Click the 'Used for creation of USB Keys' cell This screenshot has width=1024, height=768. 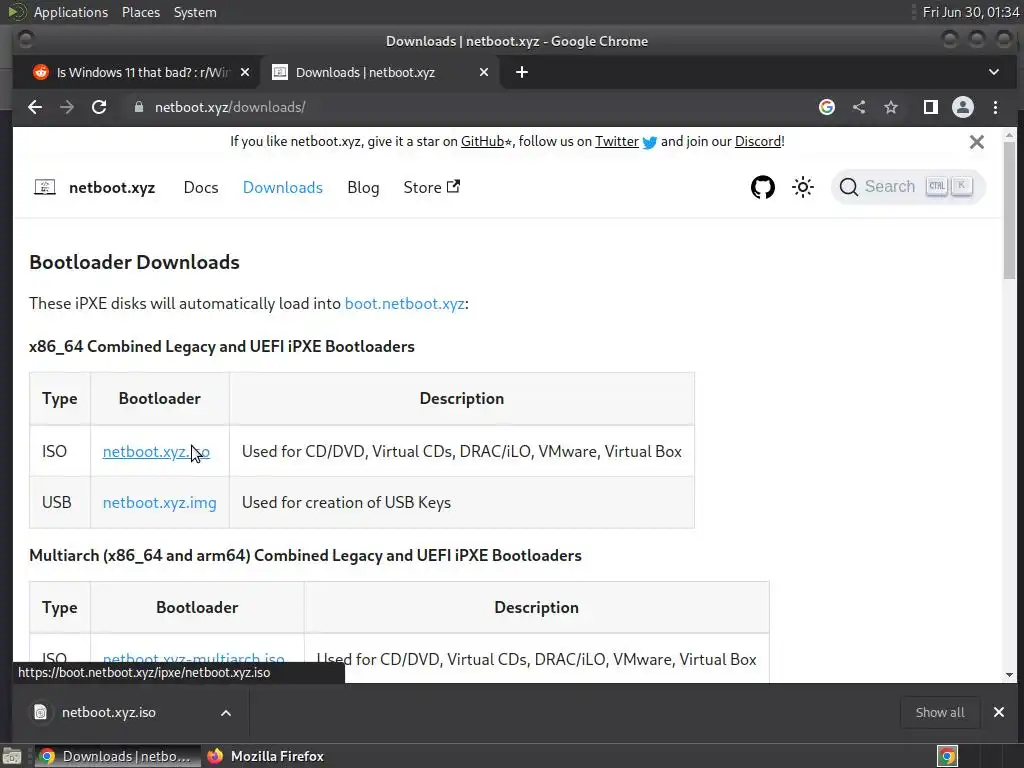[462, 502]
